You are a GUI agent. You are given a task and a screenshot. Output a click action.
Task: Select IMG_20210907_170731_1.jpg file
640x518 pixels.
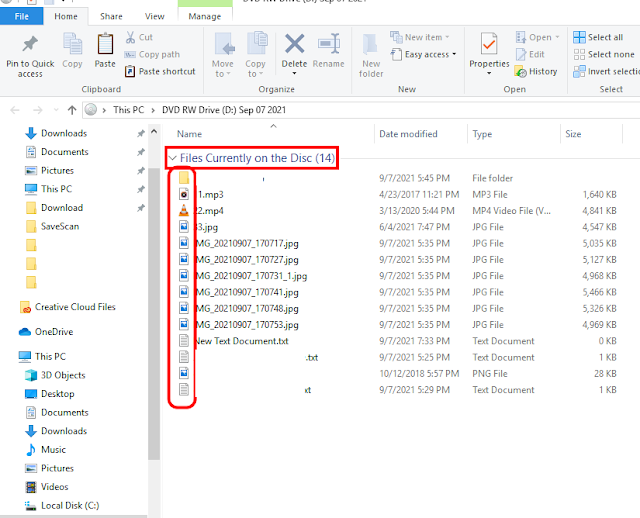(x=243, y=276)
